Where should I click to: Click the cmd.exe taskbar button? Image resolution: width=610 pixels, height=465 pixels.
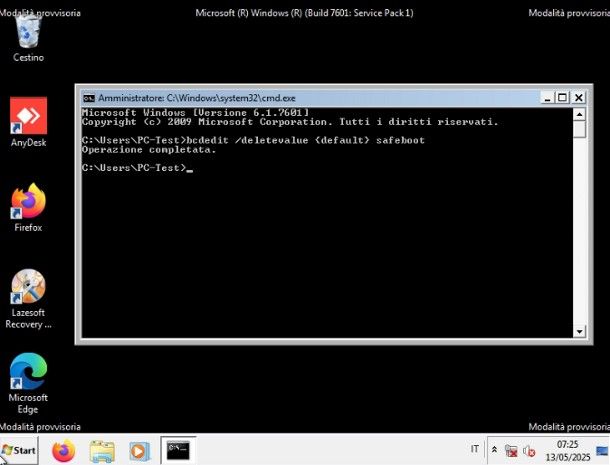178,451
